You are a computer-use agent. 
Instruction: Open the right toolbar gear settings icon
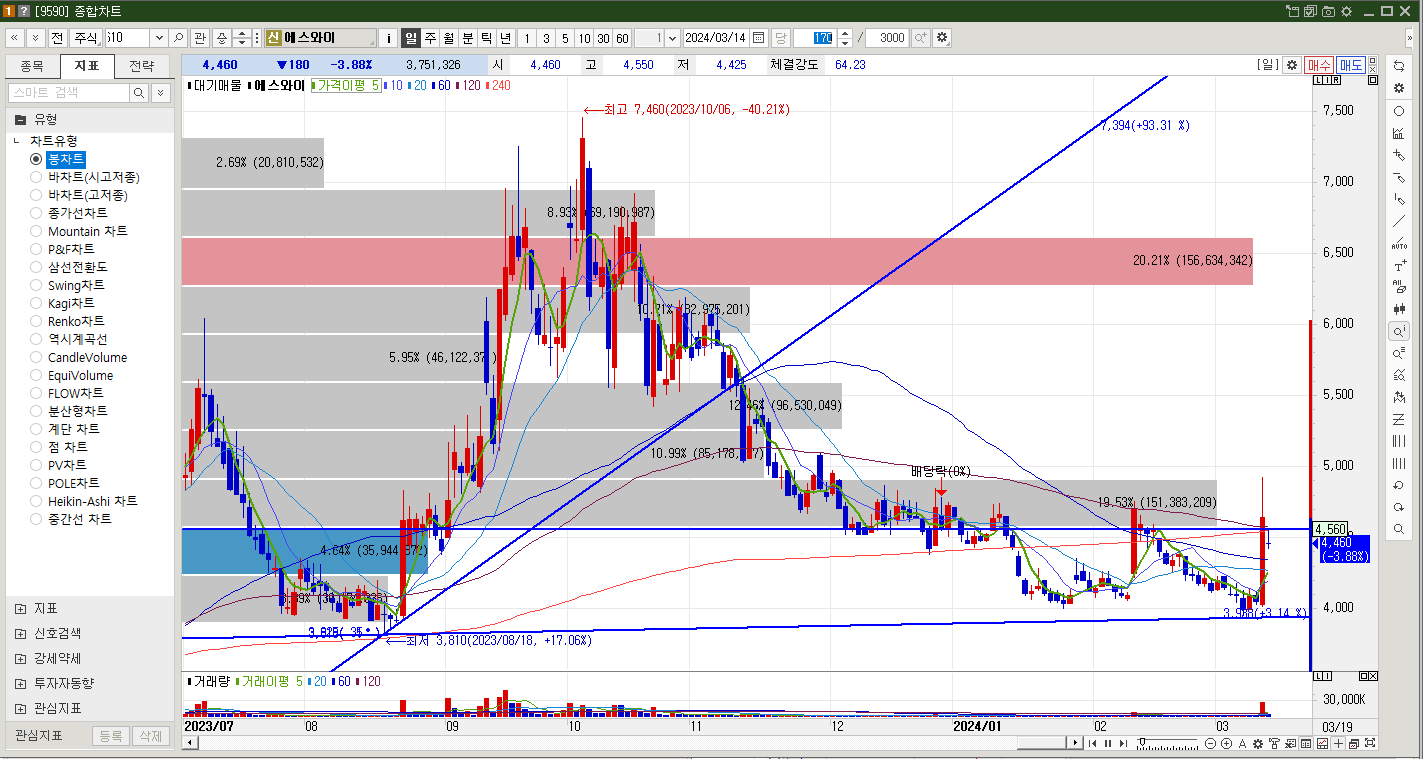[1399, 88]
